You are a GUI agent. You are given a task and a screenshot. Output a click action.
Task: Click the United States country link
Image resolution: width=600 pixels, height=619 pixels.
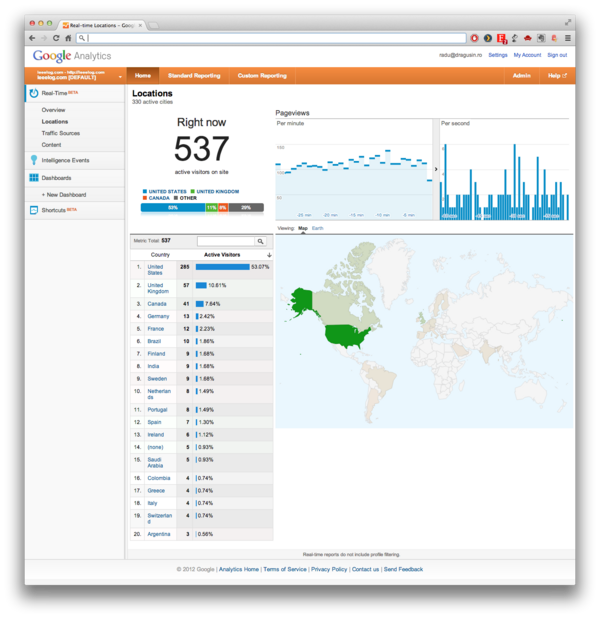tap(155, 270)
